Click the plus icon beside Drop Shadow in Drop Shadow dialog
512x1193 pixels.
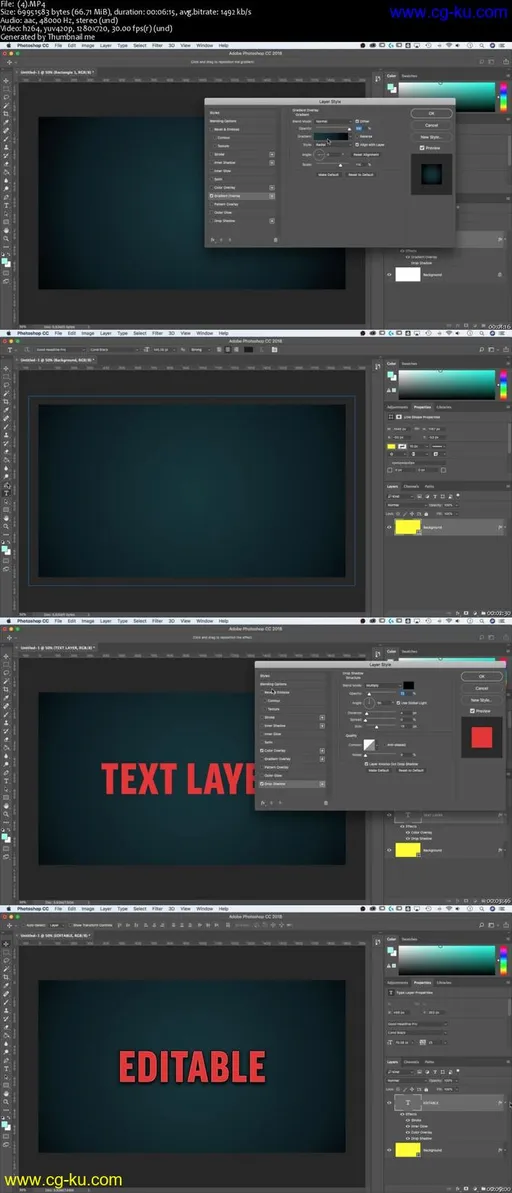tap(322, 784)
